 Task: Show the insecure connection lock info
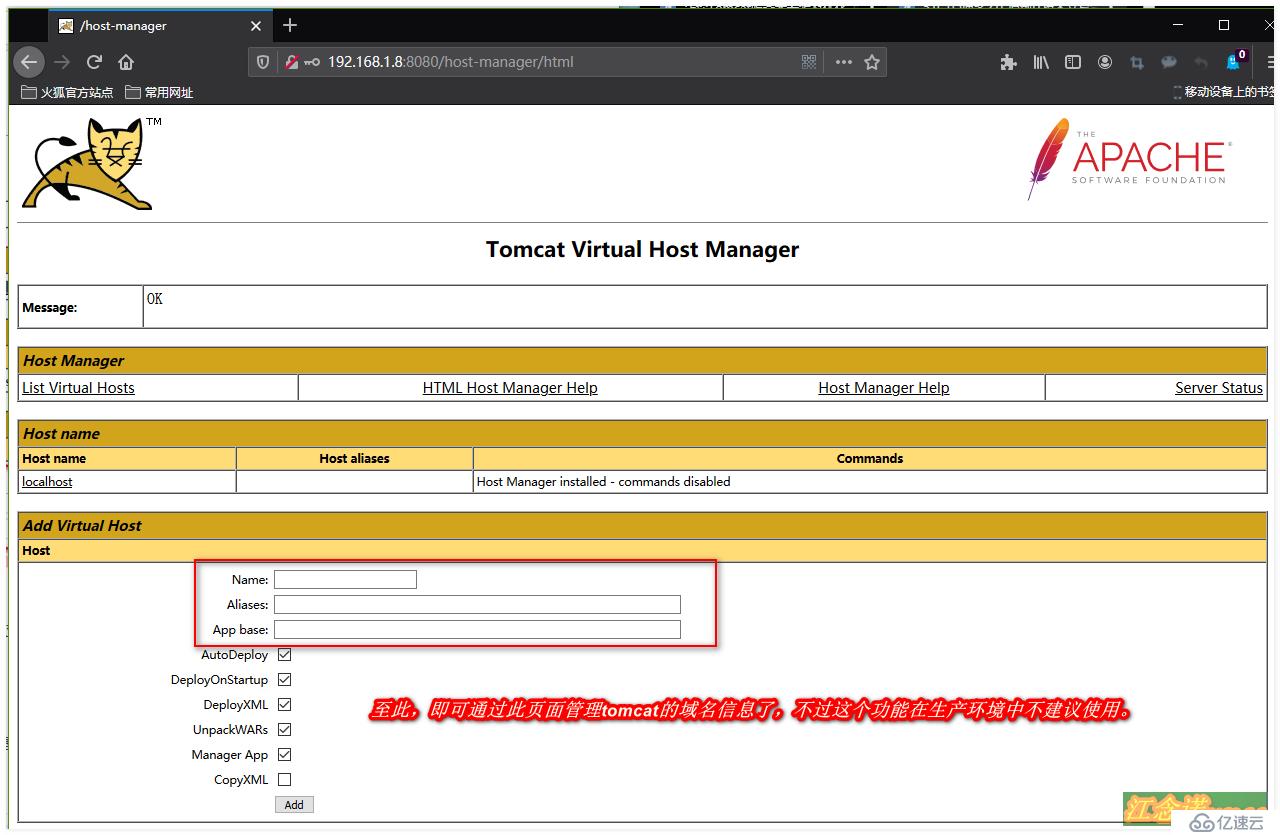click(292, 62)
